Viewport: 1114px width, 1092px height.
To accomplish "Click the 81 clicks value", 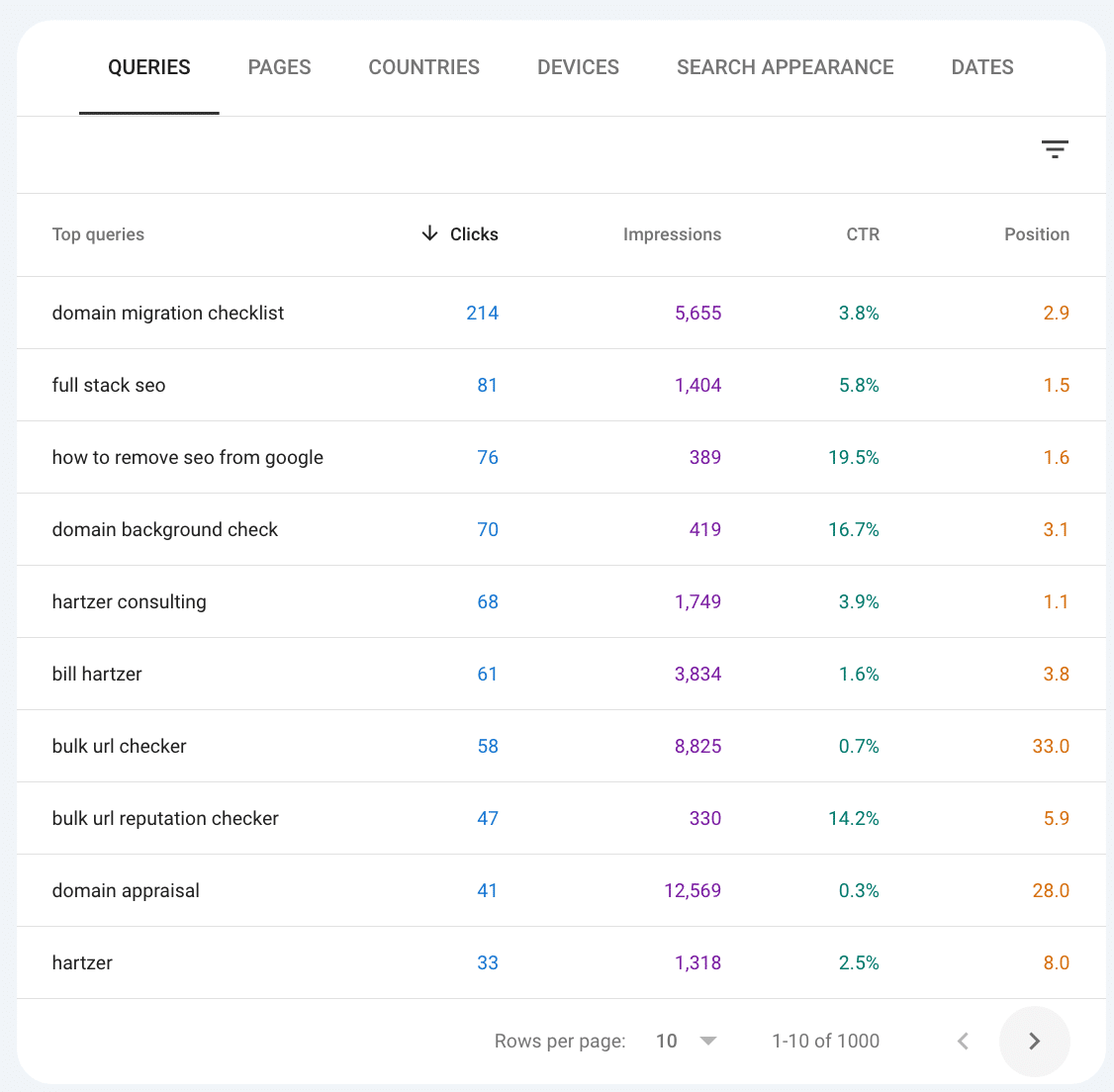I will (488, 385).
